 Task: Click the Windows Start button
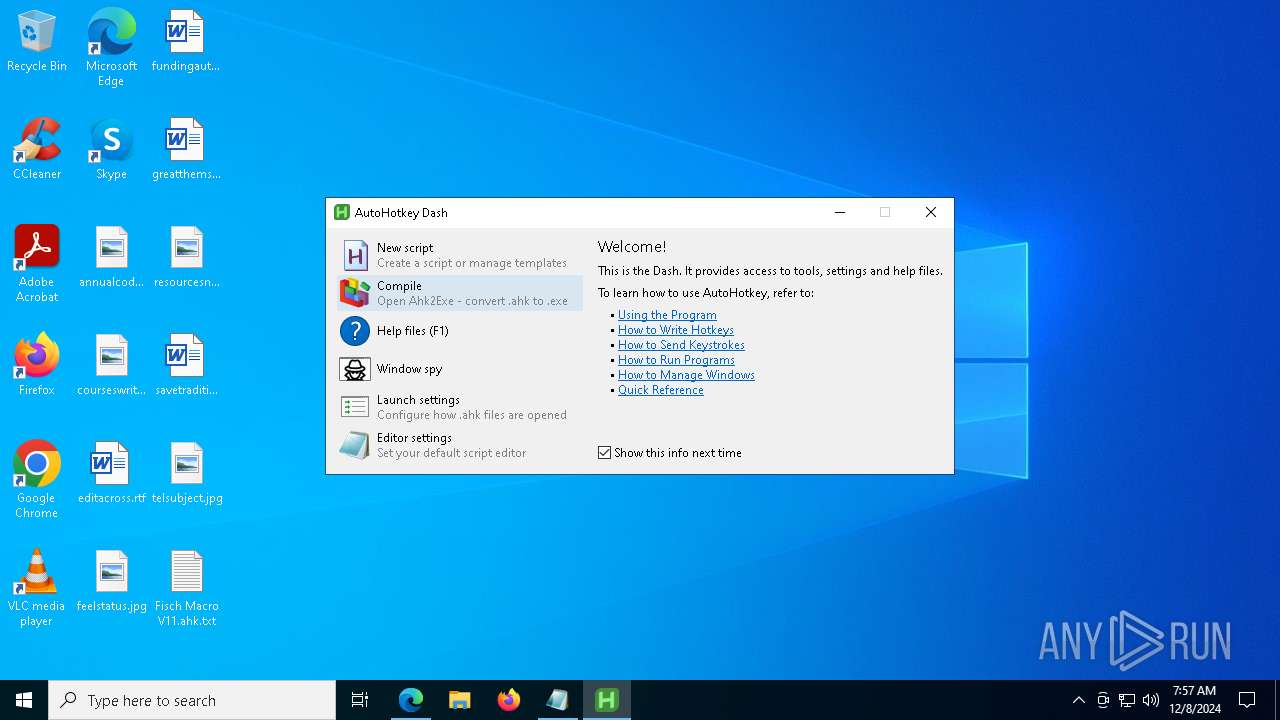click(24, 700)
